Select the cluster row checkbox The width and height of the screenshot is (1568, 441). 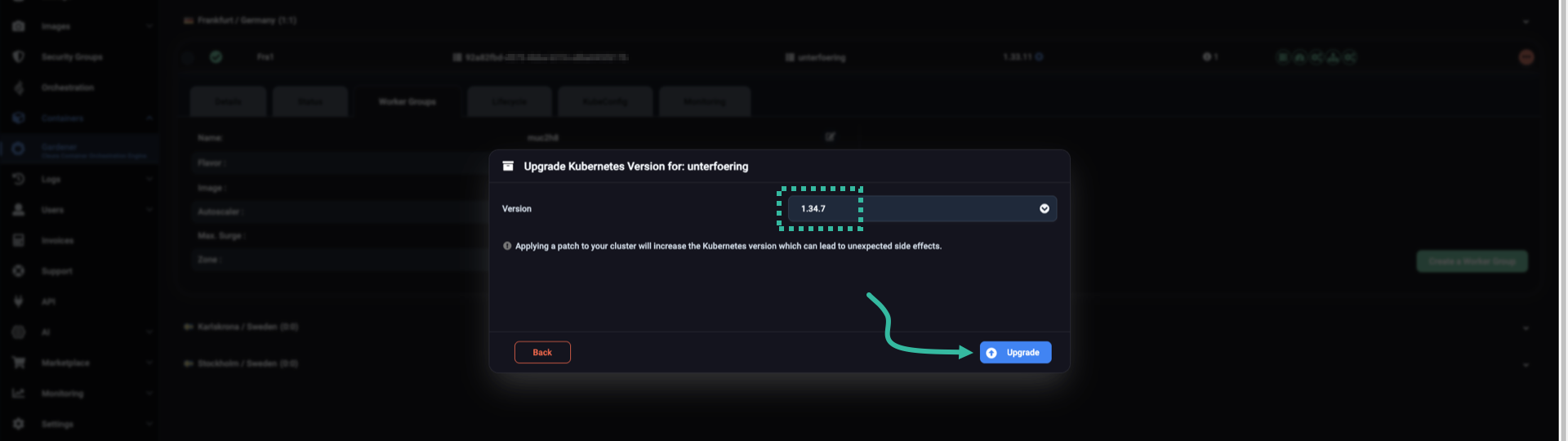click(x=187, y=57)
